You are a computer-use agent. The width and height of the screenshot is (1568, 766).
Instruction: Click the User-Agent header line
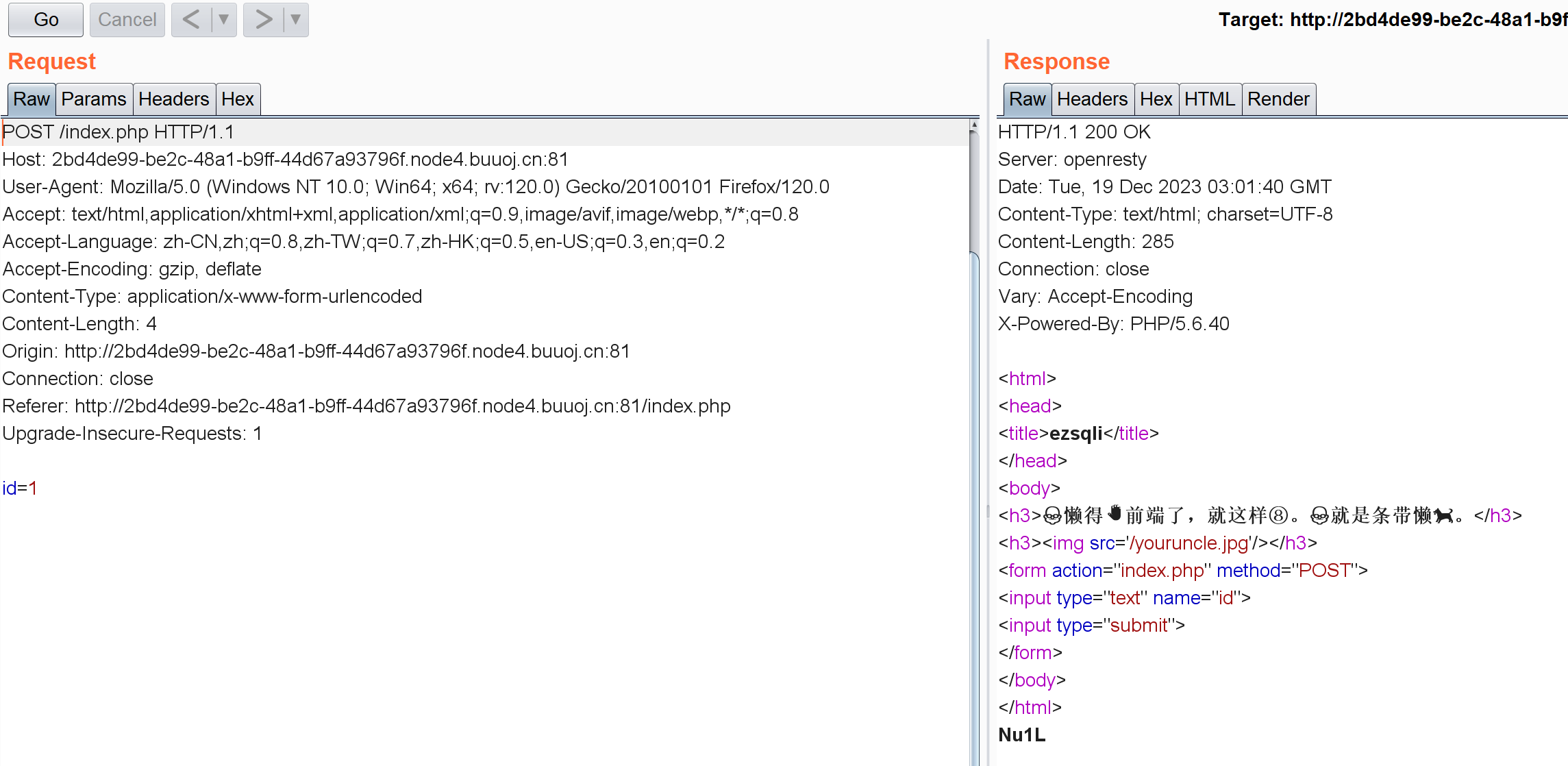tap(416, 186)
